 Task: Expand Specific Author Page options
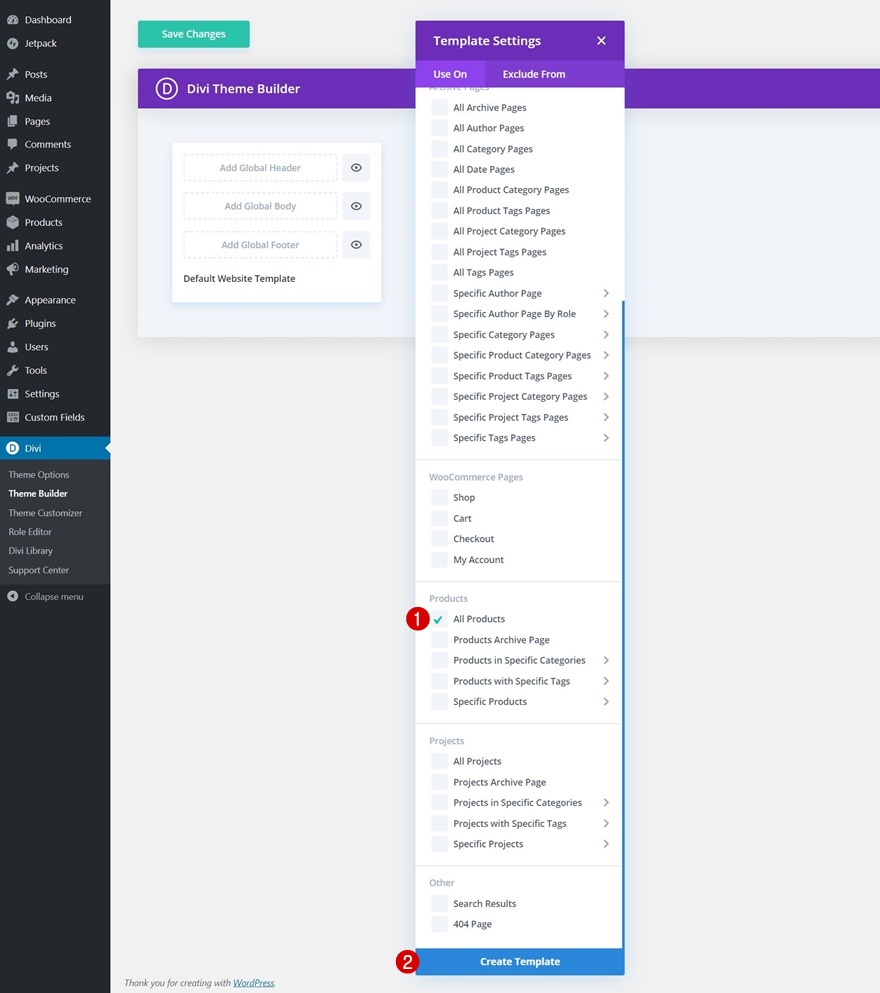point(606,294)
